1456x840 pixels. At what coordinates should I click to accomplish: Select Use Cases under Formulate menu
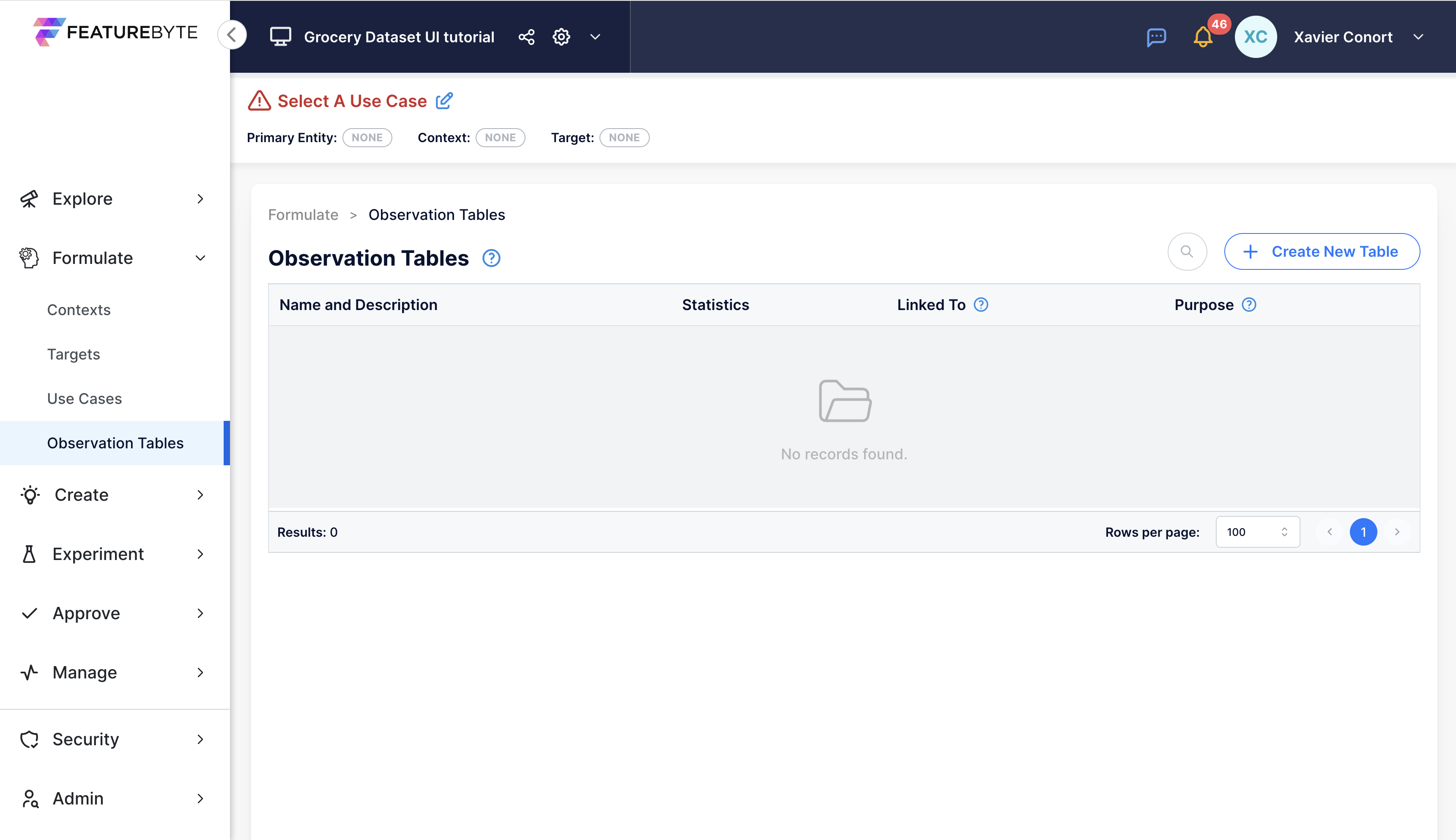point(85,398)
